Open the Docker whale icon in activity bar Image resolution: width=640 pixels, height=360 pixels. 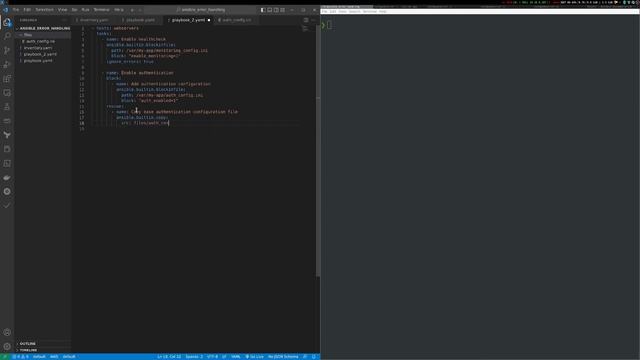point(7,178)
